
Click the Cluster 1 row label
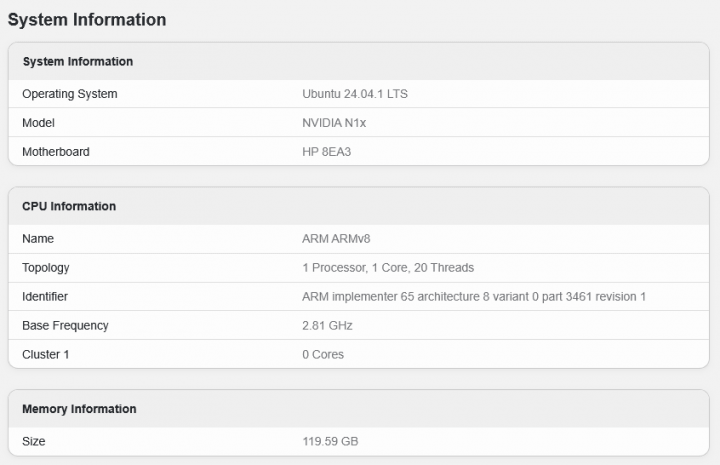coord(45,354)
